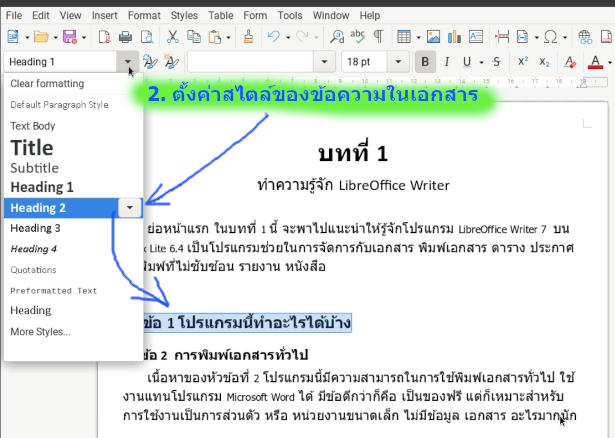615x438 pixels.
Task: Open the Save button dropdown arrow
Action: [84, 37]
